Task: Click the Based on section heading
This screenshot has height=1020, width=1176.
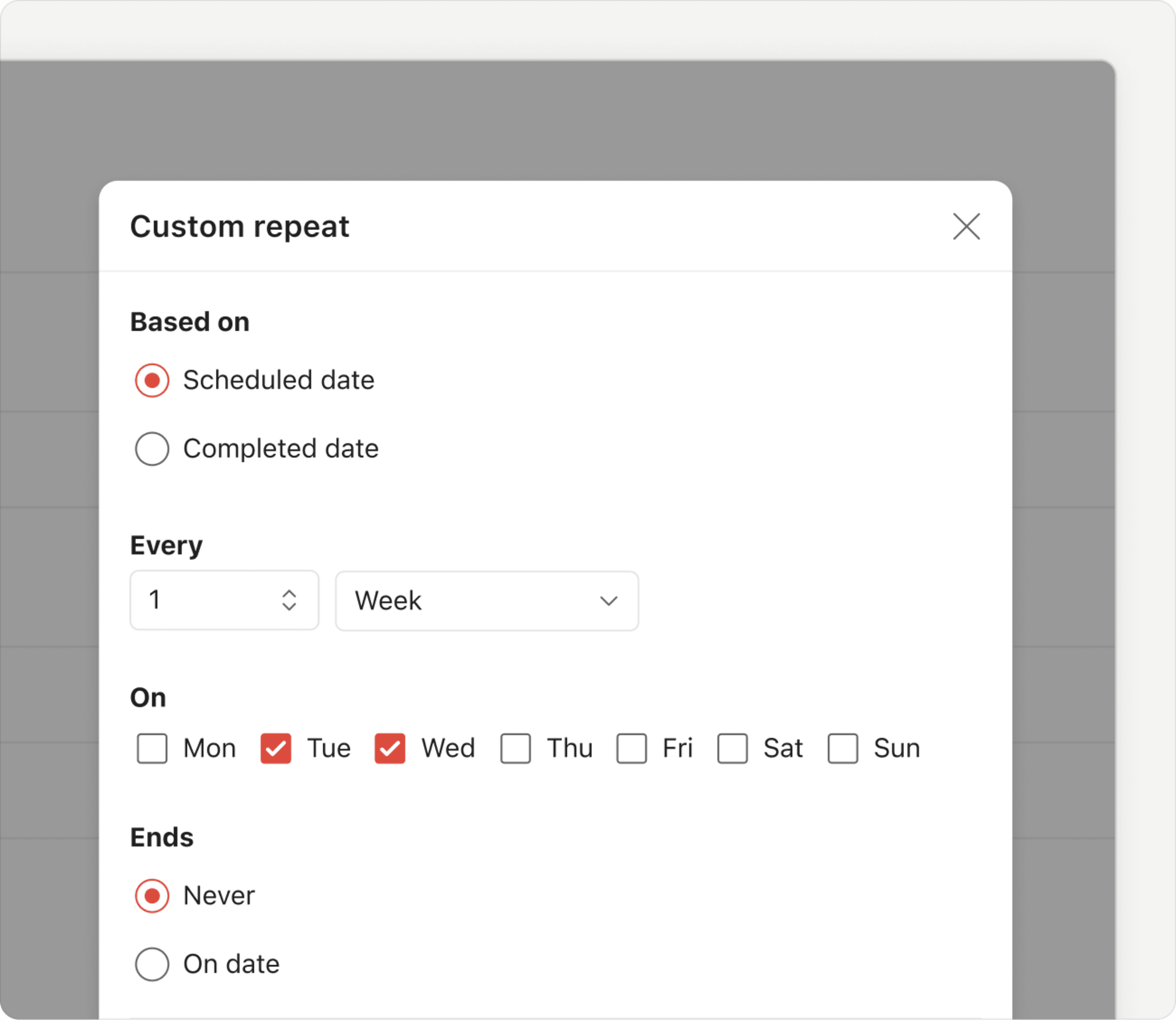Action: pos(190,322)
